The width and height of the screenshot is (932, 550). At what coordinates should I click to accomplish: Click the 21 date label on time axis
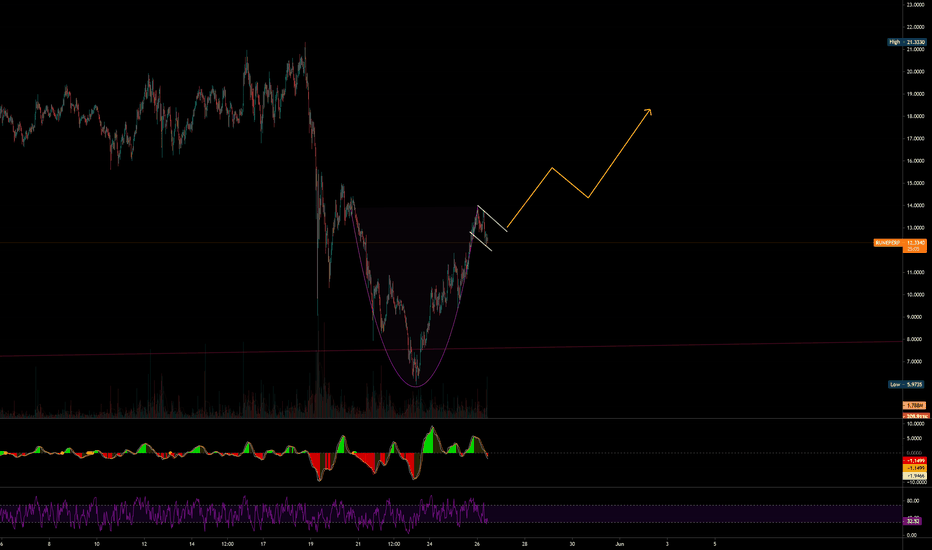[358, 544]
